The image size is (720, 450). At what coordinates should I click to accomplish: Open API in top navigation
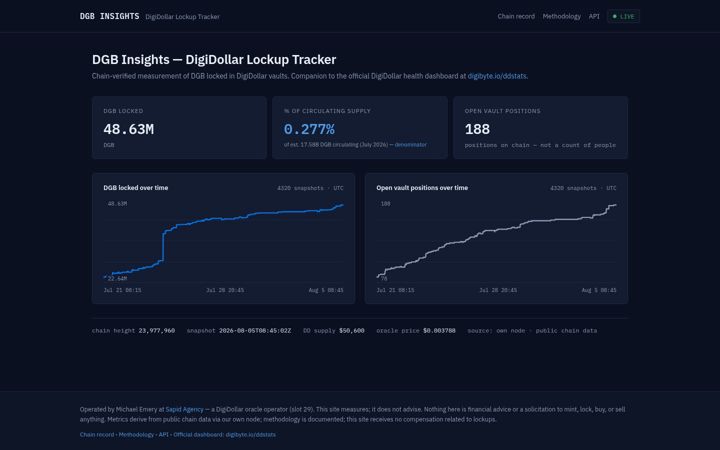pos(594,17)
